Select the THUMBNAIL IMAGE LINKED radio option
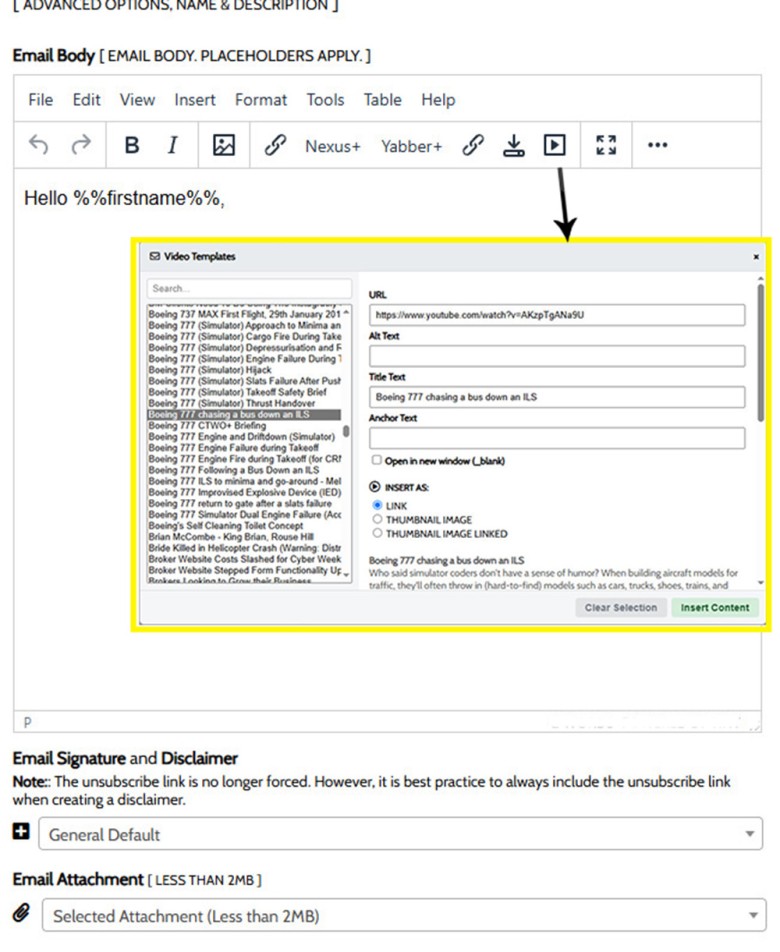Viewport: 780px width, 952px height. (377, 533)
